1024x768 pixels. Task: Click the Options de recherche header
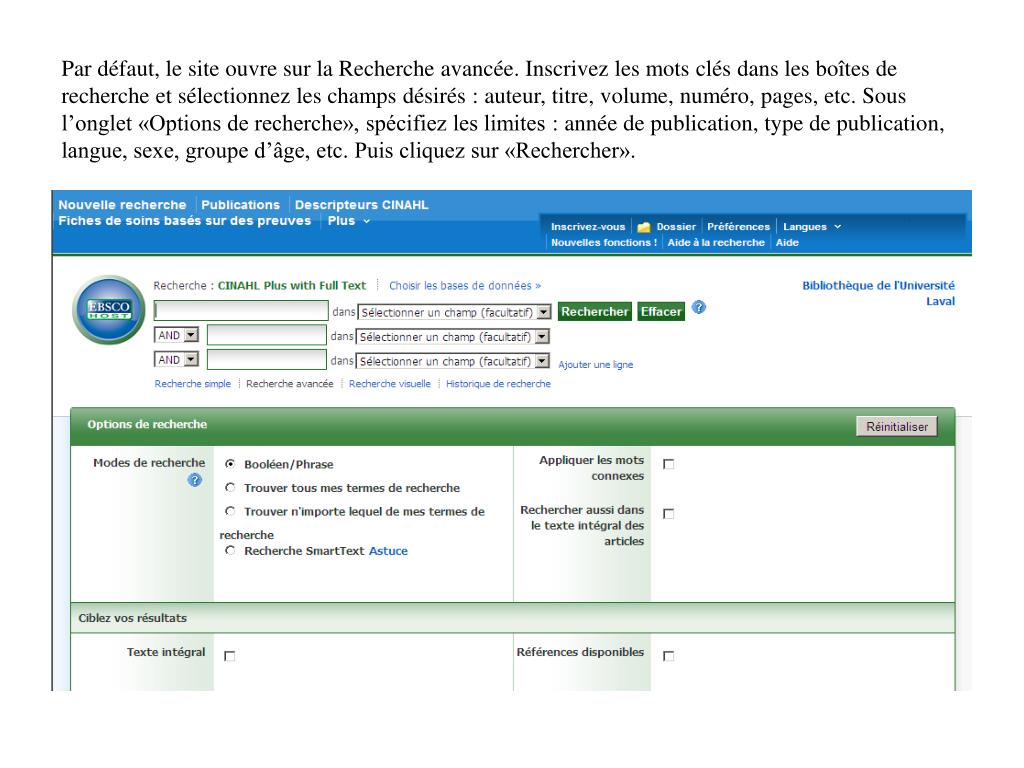point(147,424)
